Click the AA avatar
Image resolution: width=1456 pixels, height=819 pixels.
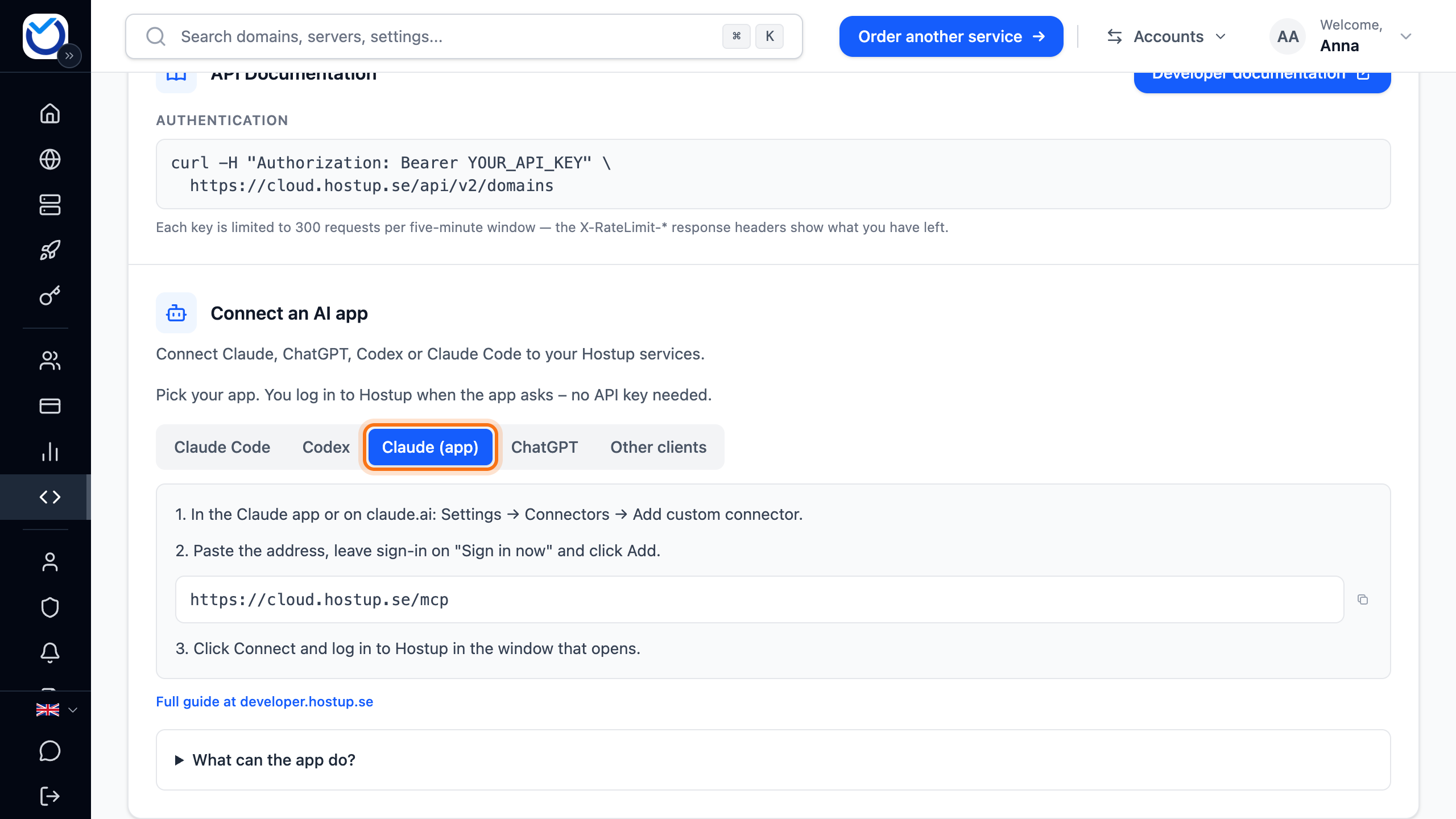point(1288,36)
